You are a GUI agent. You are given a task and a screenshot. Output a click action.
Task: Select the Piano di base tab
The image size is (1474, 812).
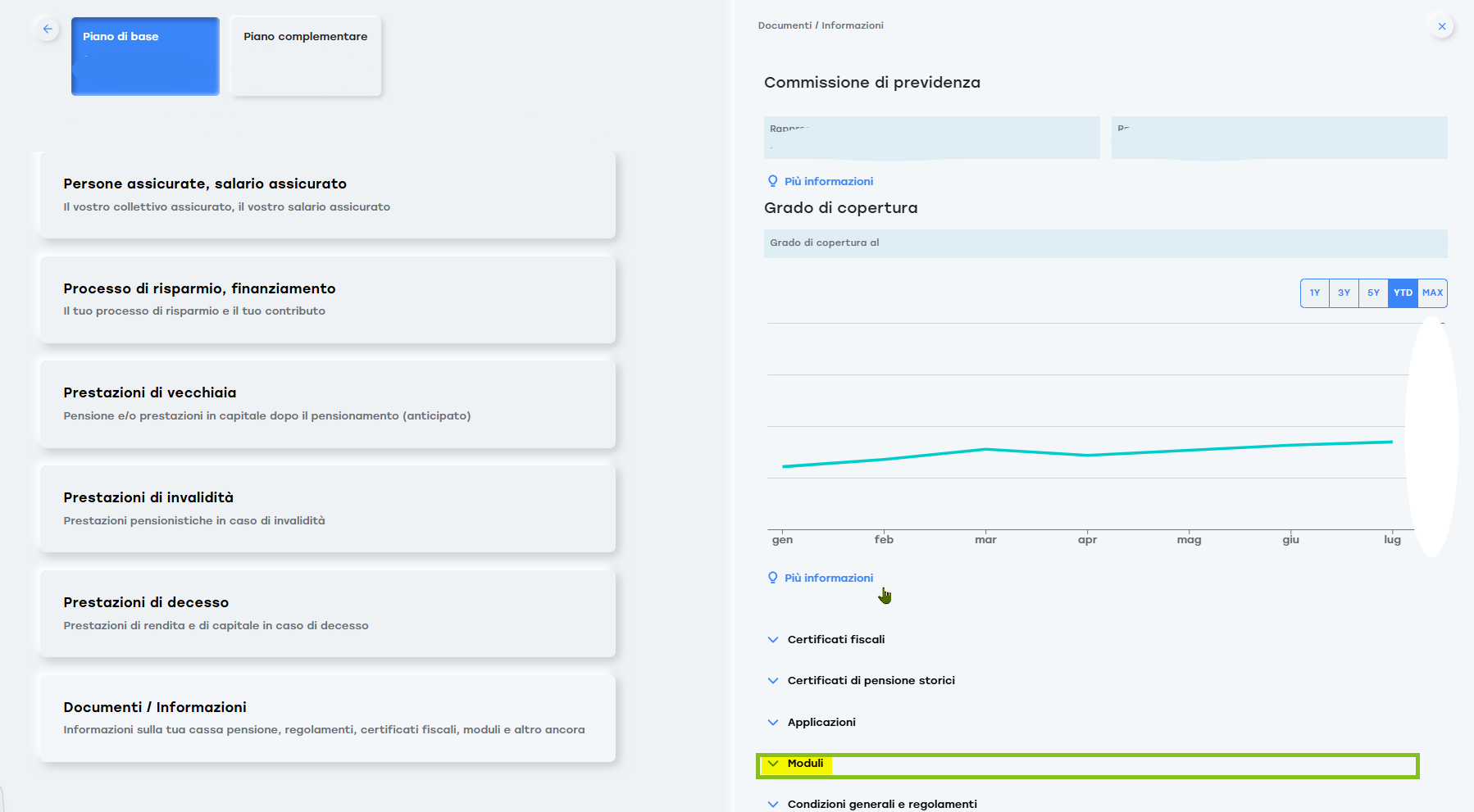[x=145, y=56]
